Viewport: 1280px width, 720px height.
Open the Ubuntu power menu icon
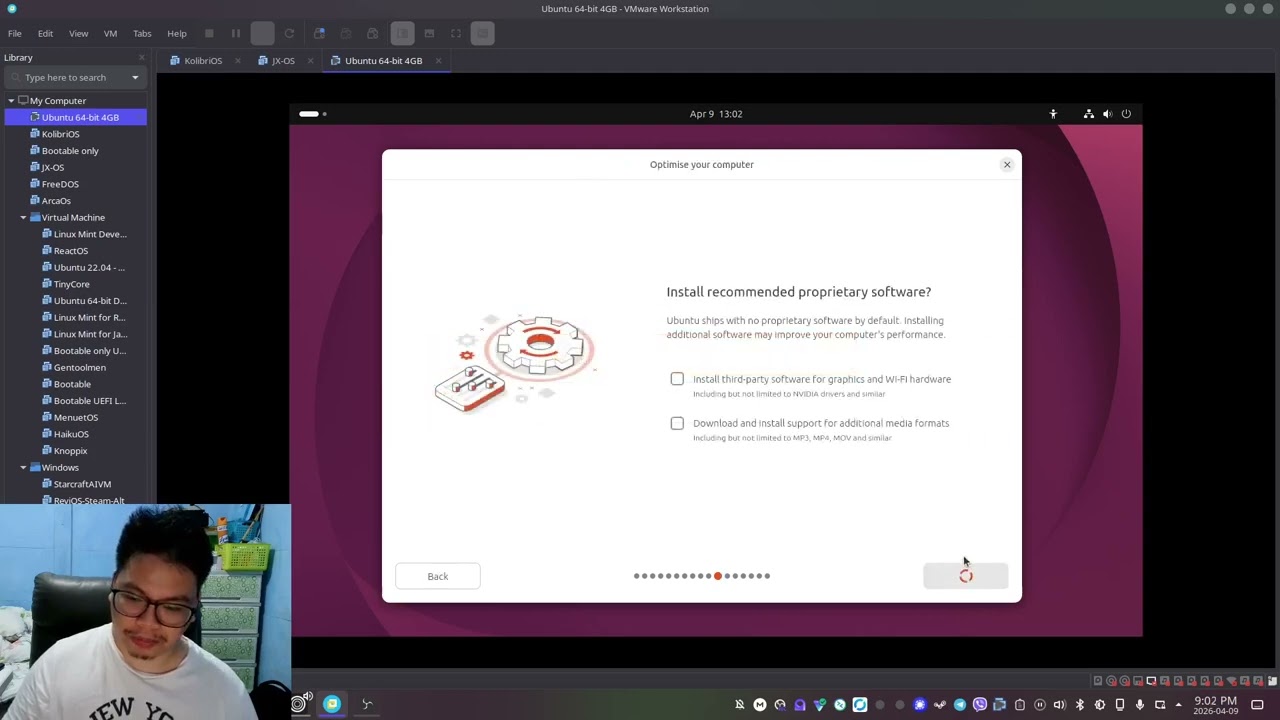pos(1126,114)
